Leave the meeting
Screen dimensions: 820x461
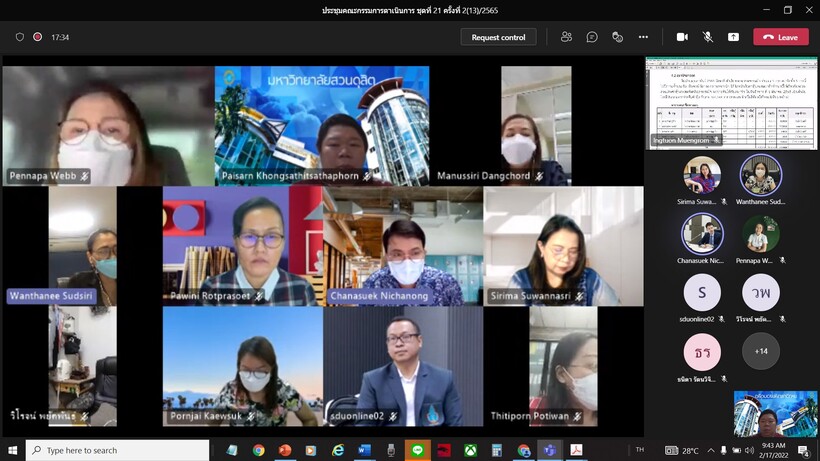tap(780, 37)
